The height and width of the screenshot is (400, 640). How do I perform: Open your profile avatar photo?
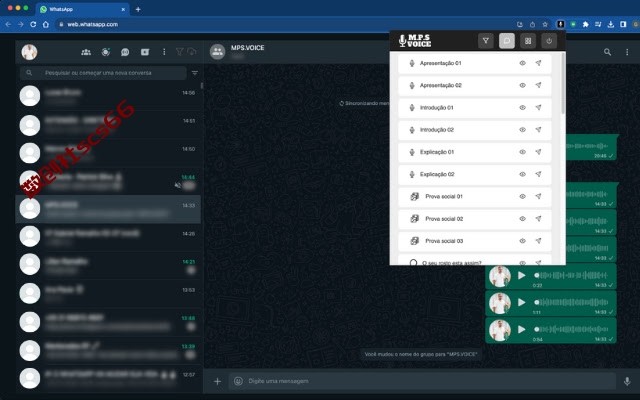pos(29,52)
